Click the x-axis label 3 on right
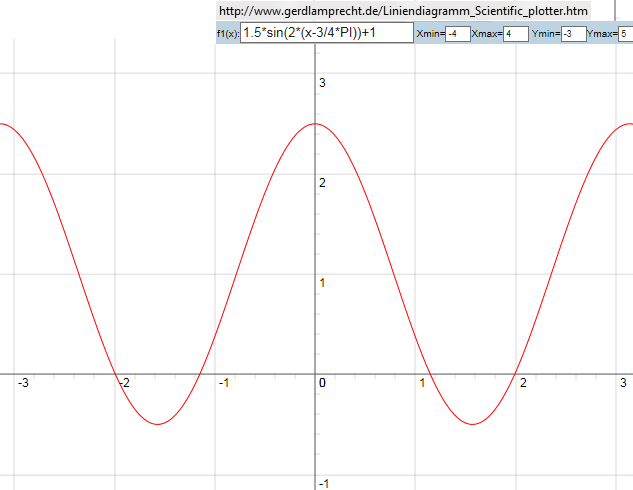Image resolution: width=633 pixels, height=490 pixels. (623, 383)
